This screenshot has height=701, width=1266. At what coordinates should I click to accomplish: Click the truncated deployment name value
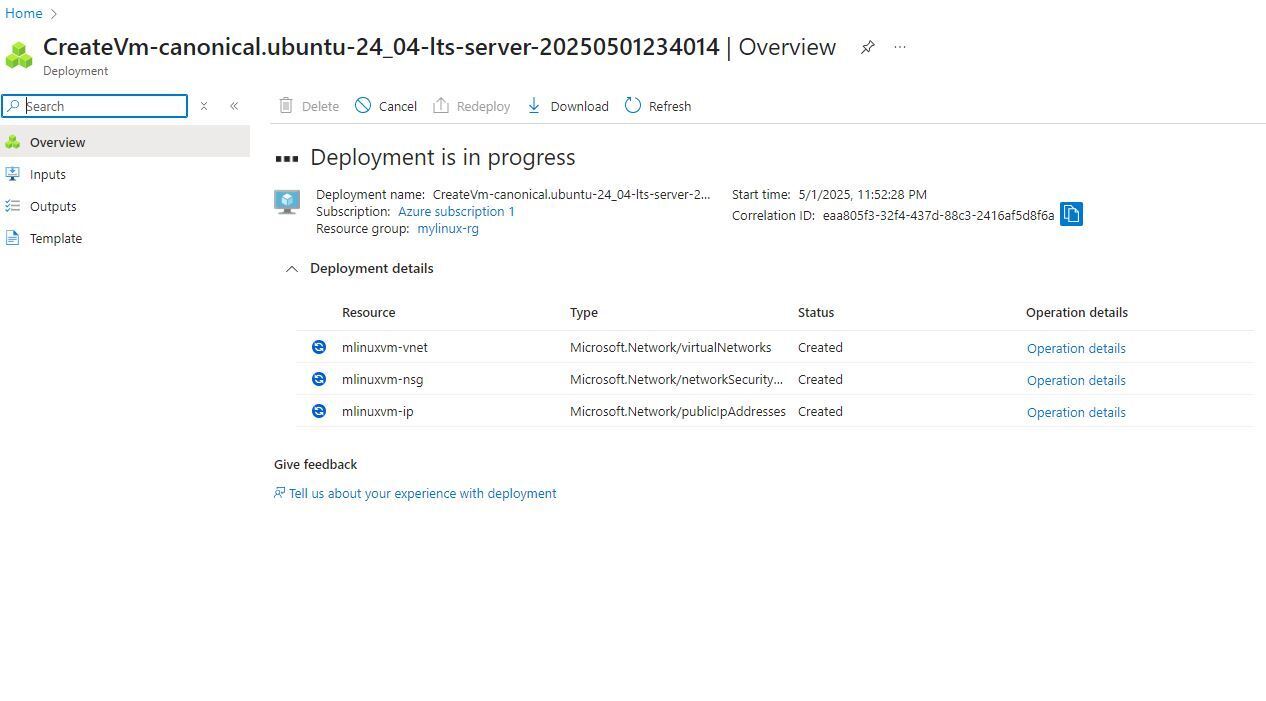click(571, 194)
